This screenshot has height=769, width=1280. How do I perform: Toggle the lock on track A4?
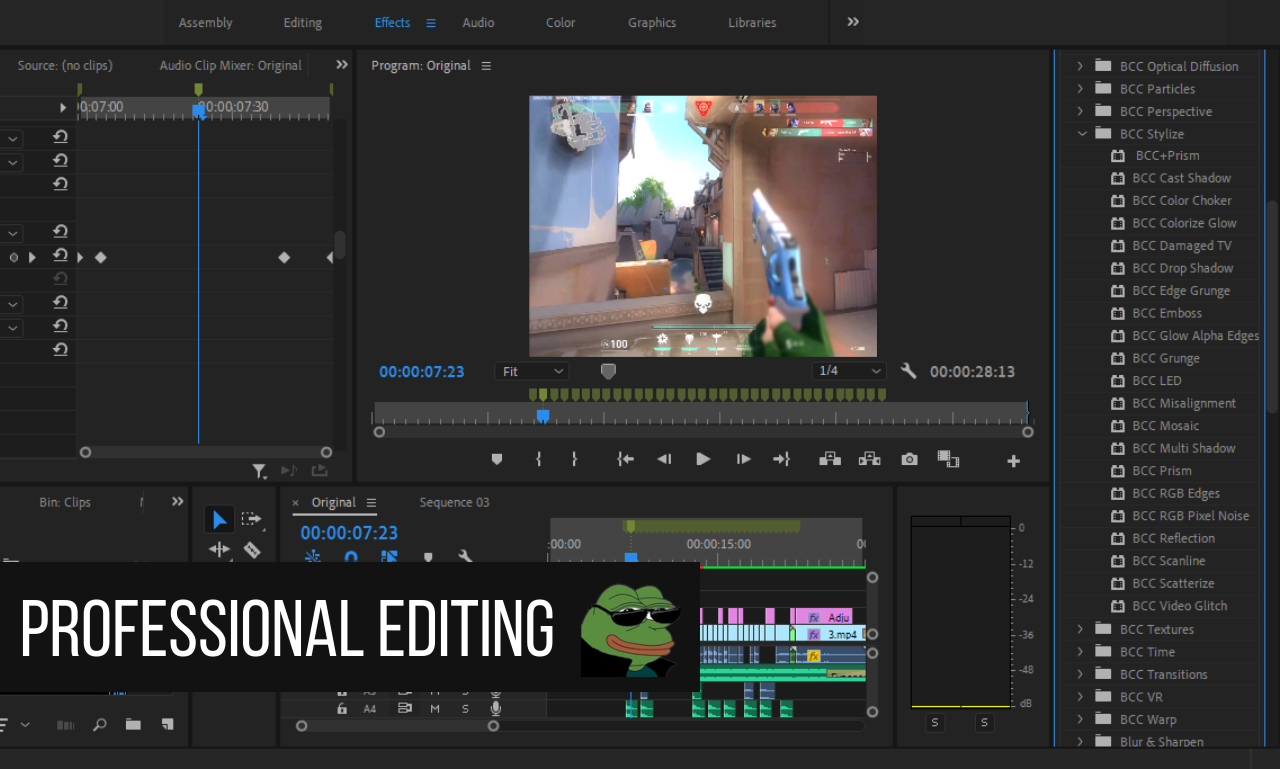click(342, 708)
